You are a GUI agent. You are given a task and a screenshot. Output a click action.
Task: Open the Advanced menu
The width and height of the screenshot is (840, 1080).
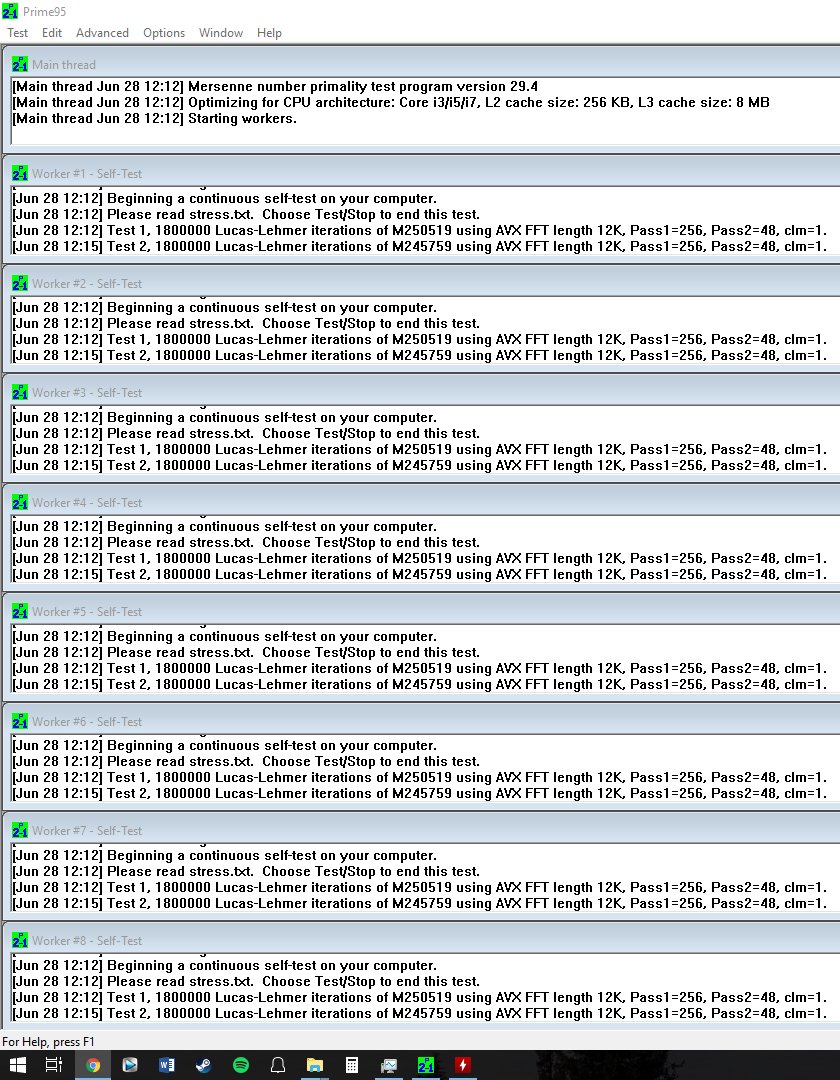coord(102,33)
